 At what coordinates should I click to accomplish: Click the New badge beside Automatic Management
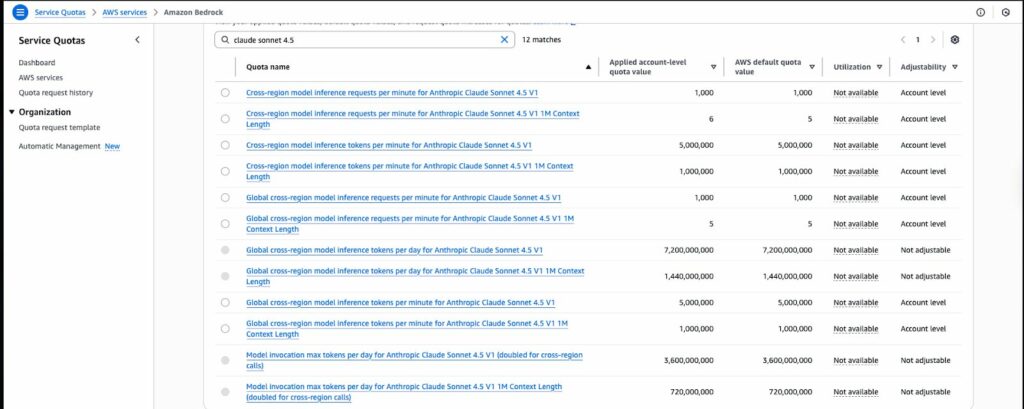click(x=112, y=146)
